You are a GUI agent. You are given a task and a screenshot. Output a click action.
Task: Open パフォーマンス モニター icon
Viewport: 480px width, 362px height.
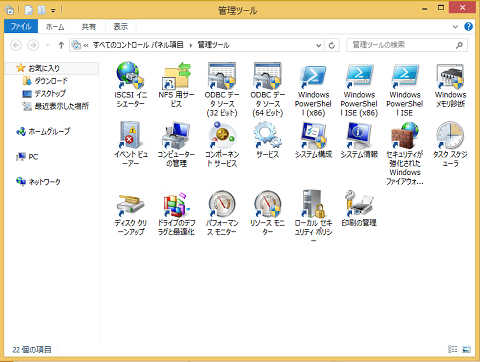pos(222,213)
